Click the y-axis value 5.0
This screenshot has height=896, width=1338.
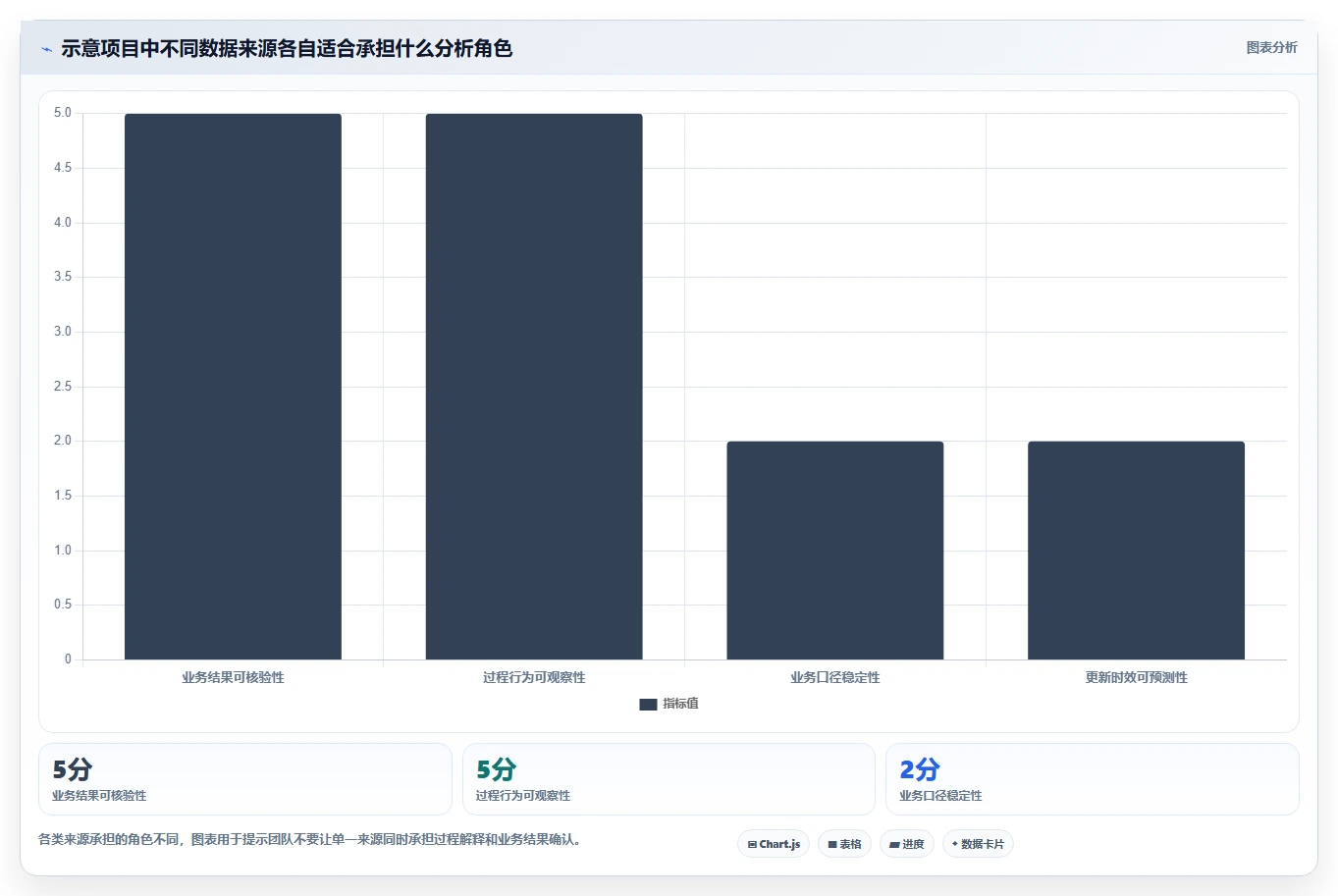point(63,113)
